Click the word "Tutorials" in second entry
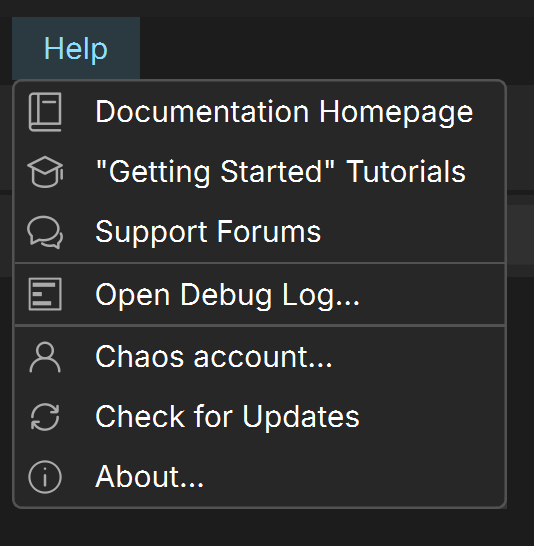This screenshot has height=546, width=534. coord(406,172)
